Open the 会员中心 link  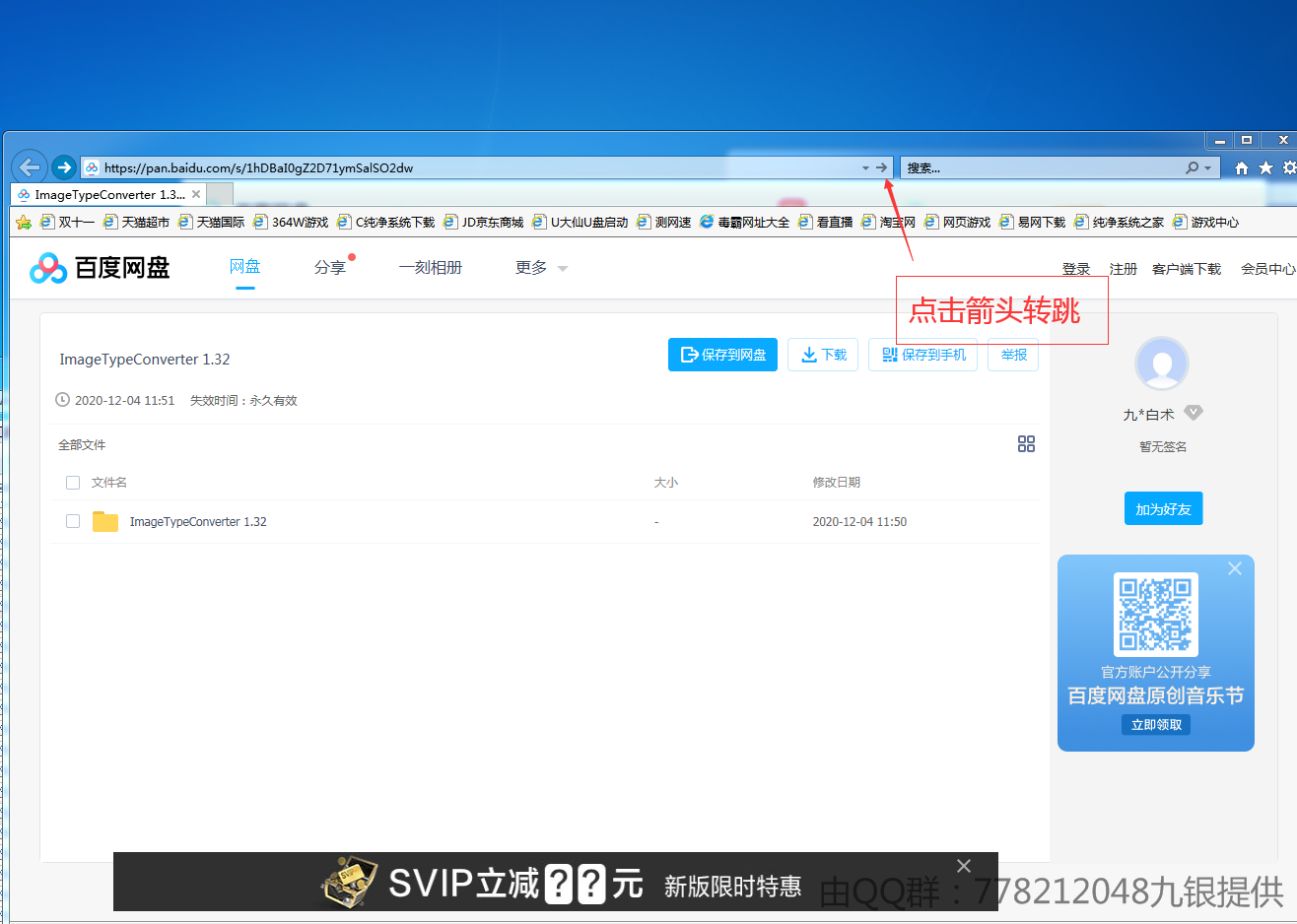[x=1267, y=269]
